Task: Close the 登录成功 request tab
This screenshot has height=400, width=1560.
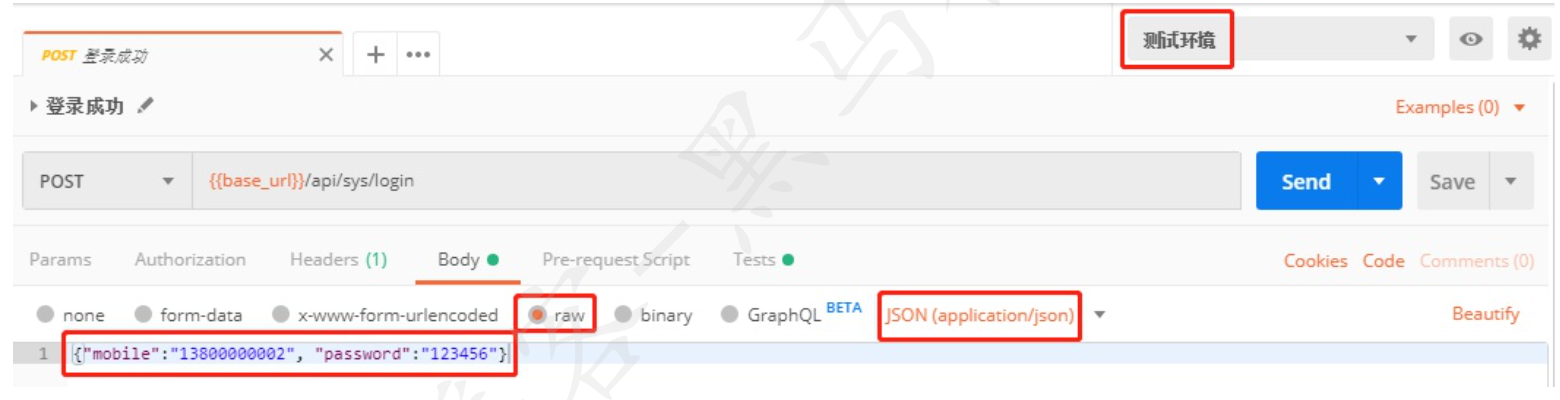Action: pos(325,55)
